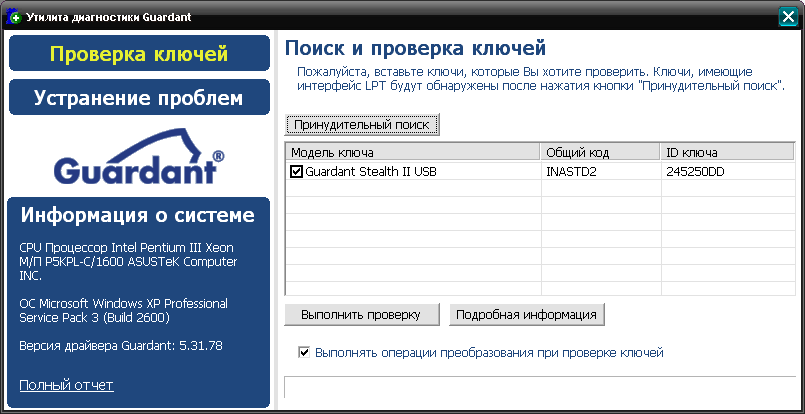This screenshot has height=414, width=805.
Task: Click the CPU Процессор Intel Pentium III Xeon line
Action: coord(126,247)
